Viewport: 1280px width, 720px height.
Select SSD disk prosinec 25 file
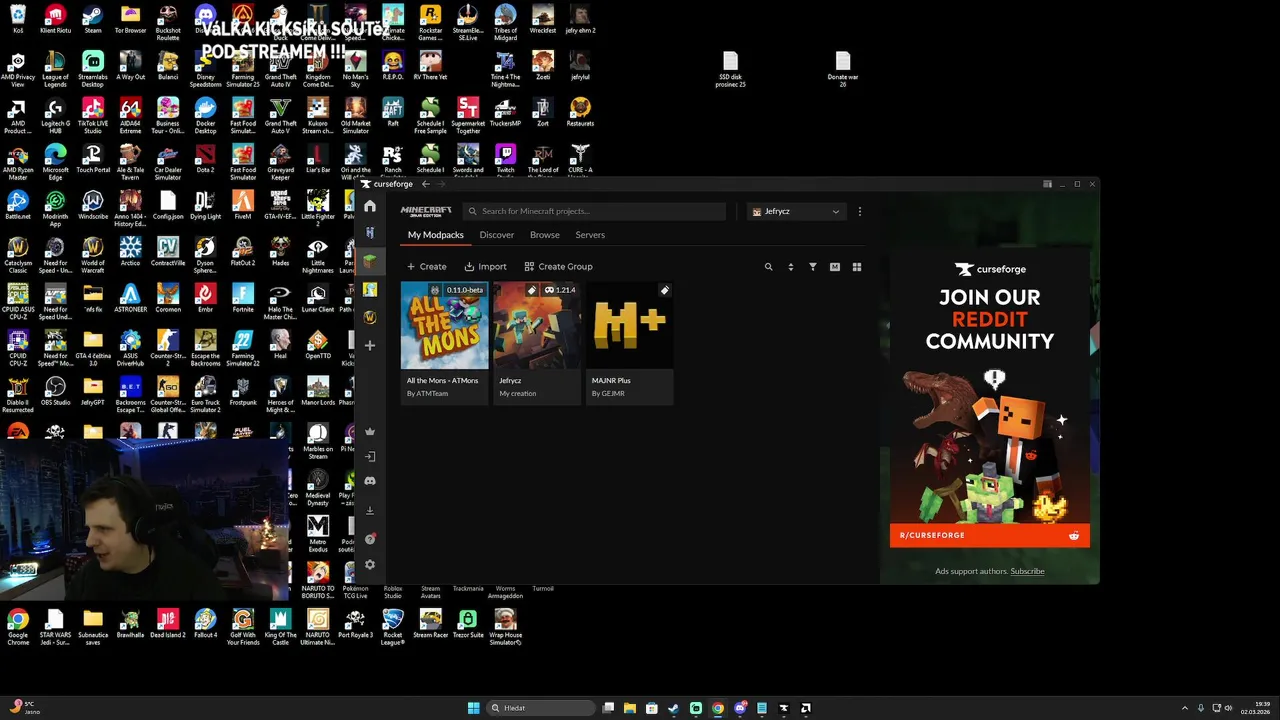(x=730, y=69)
